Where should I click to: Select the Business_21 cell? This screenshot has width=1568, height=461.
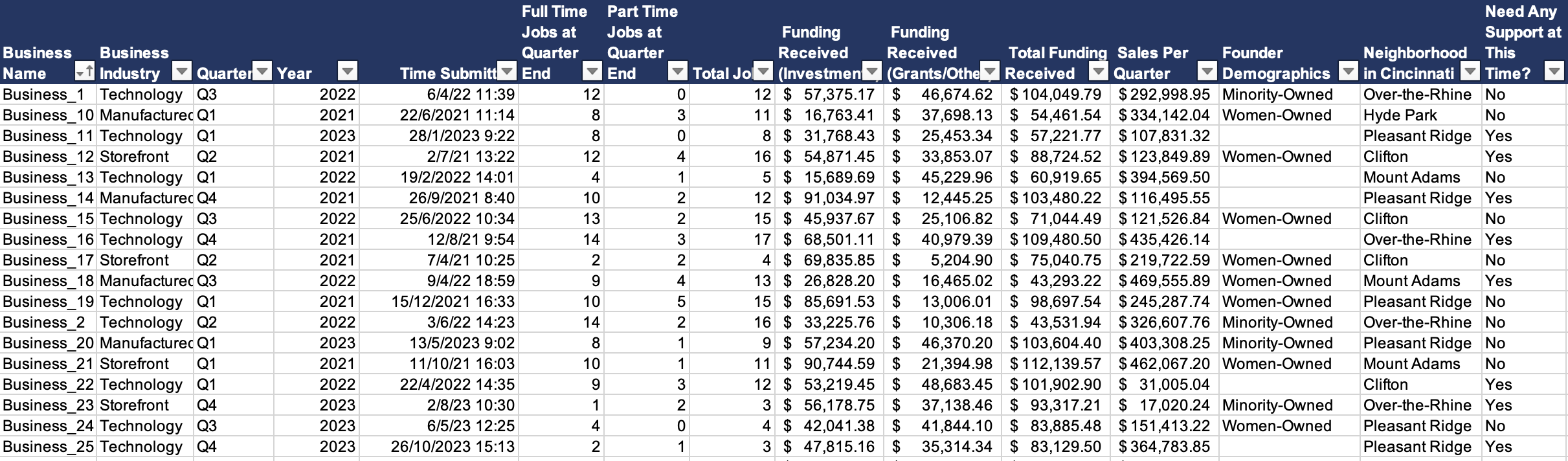pos(49,364)
